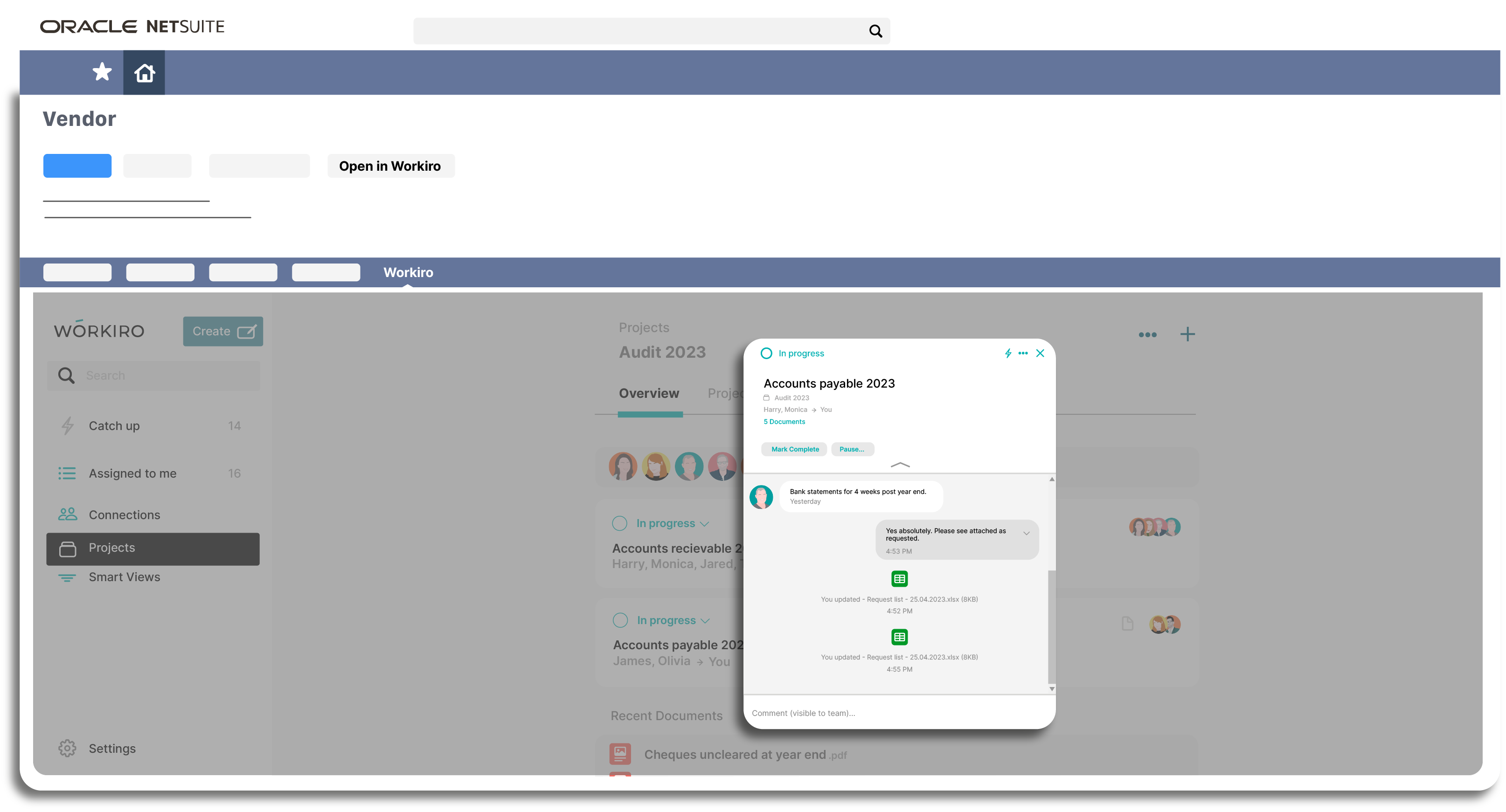Open the Catch up section in Workiro
Viewport: 1506px width, 812px height.
click(115, 425)
